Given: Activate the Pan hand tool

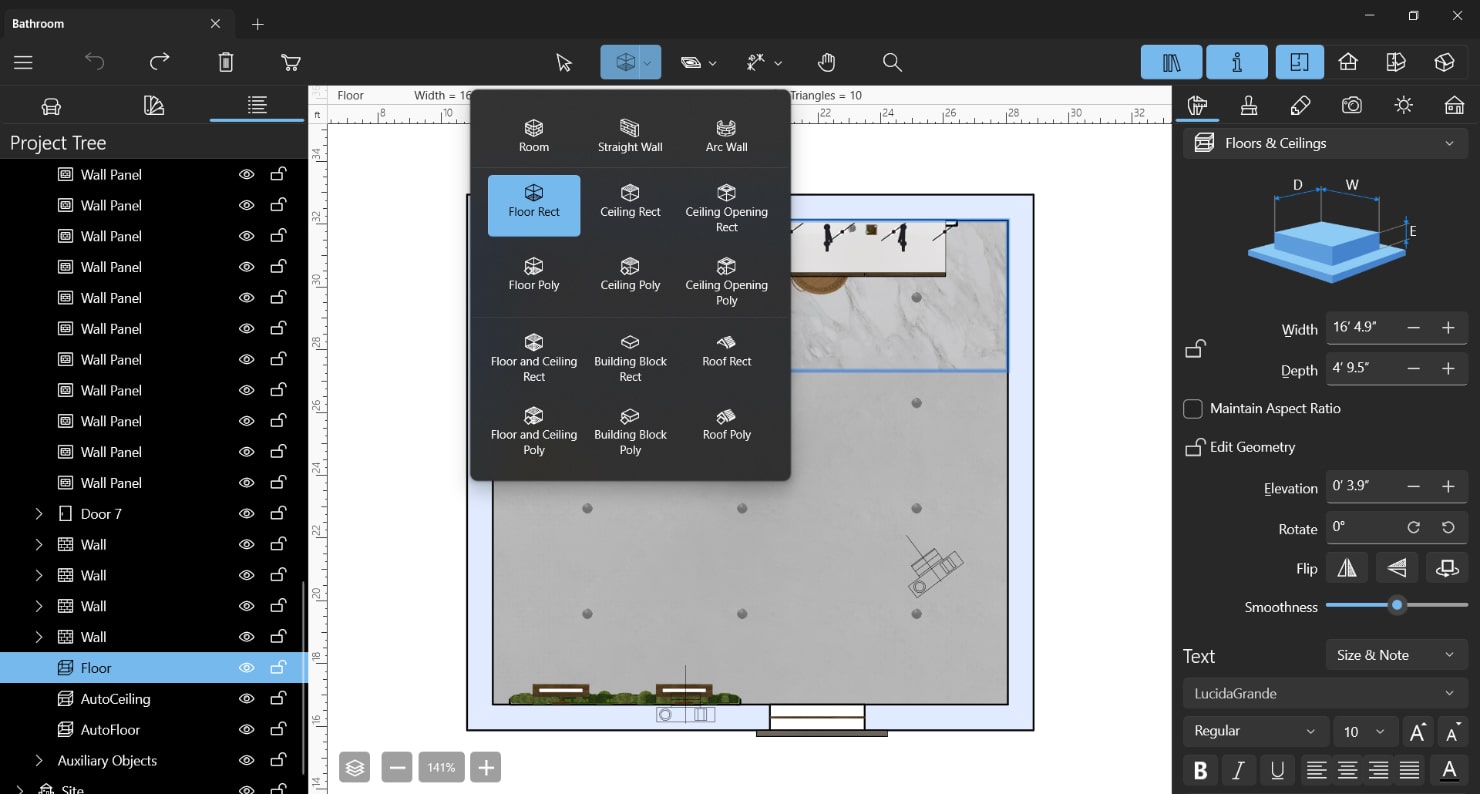Looking at the screenshot, I should point(827,62).
